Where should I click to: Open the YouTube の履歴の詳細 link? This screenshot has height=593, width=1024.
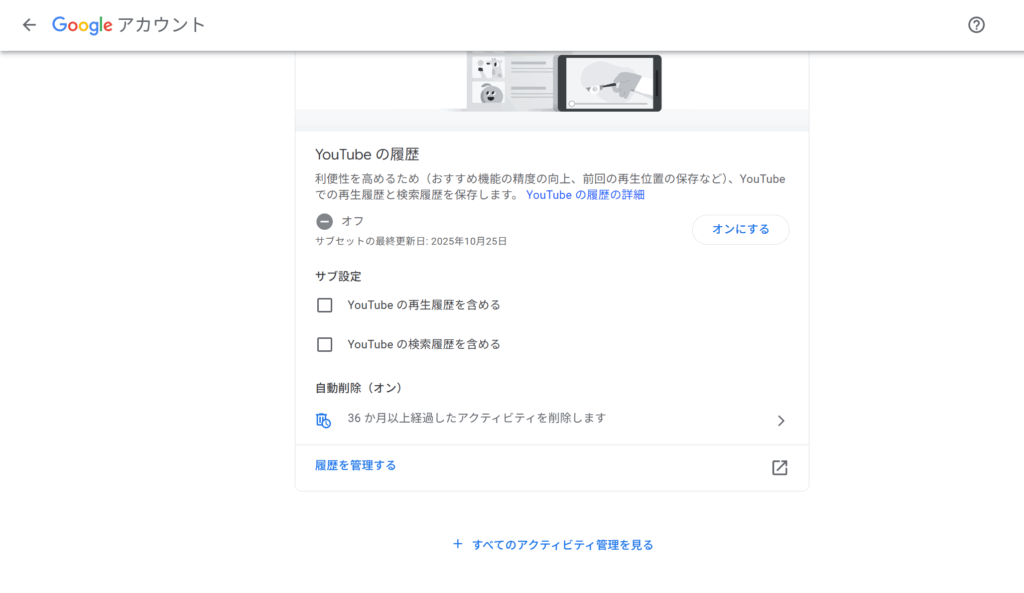tap(585, 195)
